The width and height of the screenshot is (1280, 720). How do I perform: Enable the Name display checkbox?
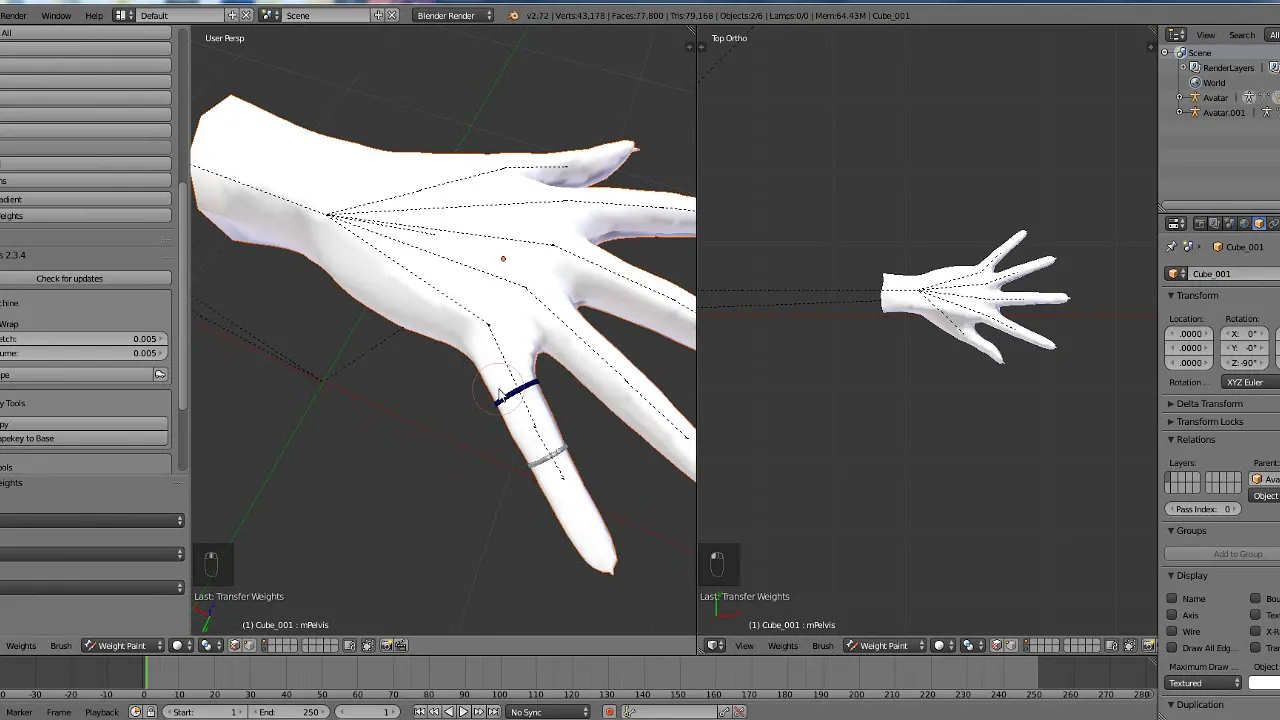tap(1172, 599)
